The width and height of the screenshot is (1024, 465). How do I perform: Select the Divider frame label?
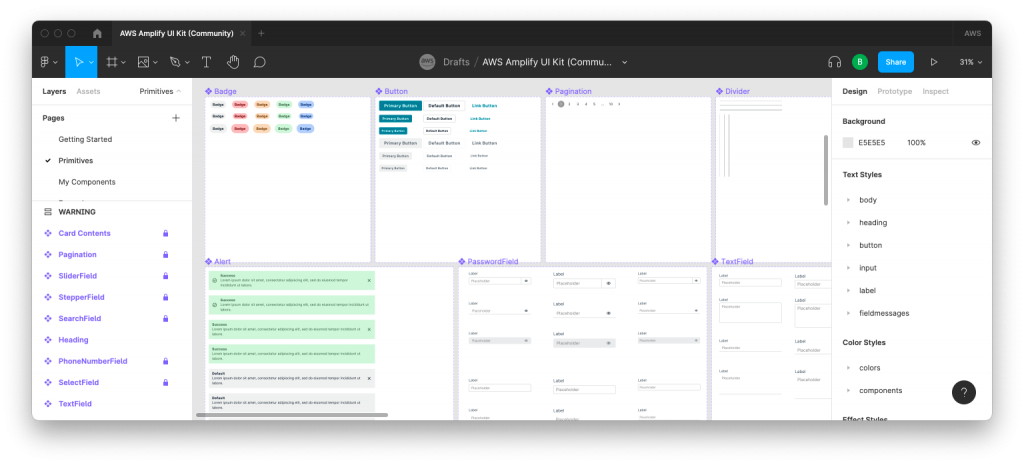(x=737, y=91)
